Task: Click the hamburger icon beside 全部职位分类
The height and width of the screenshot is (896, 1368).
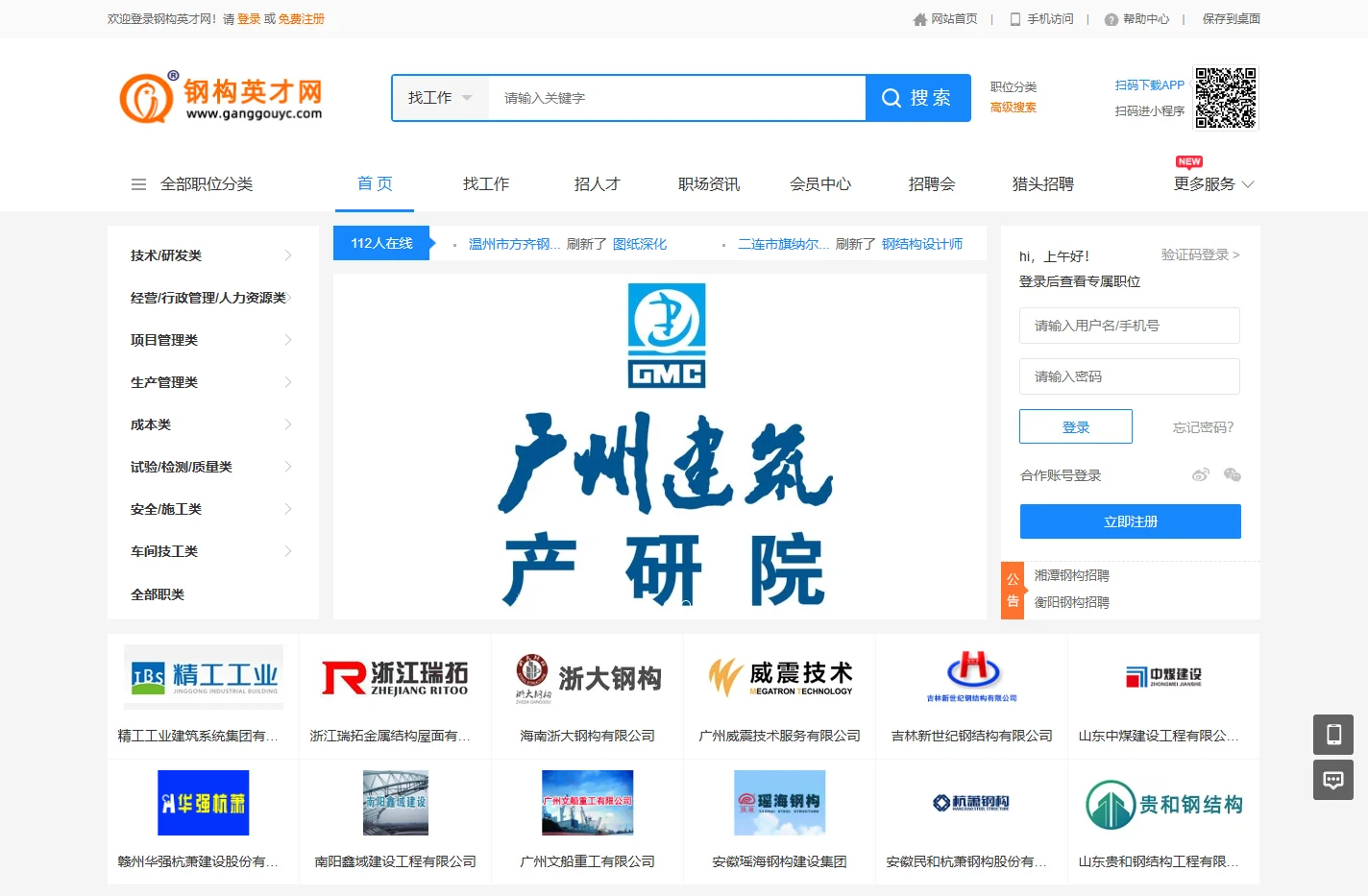Action: coord(139,184)
